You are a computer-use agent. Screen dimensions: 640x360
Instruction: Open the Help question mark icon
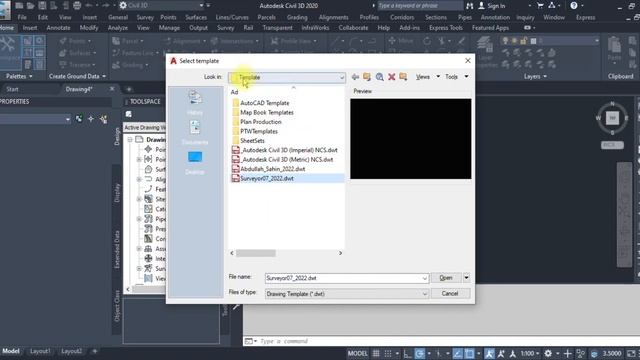(x=574, y=6)
